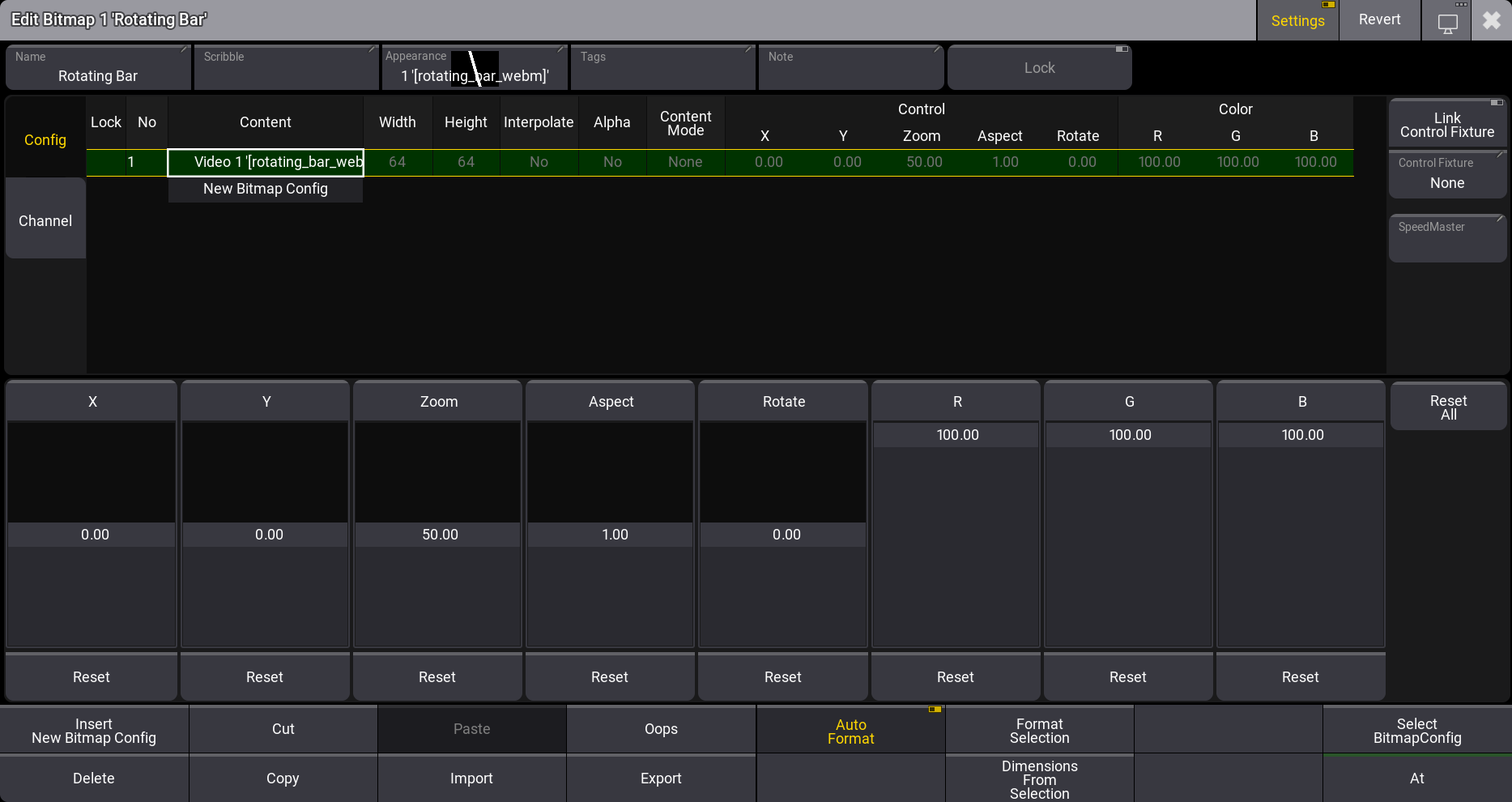Switch to the Channel tab
The width and height of the screenshot is (1512, 802).
[x=45, y=220]
